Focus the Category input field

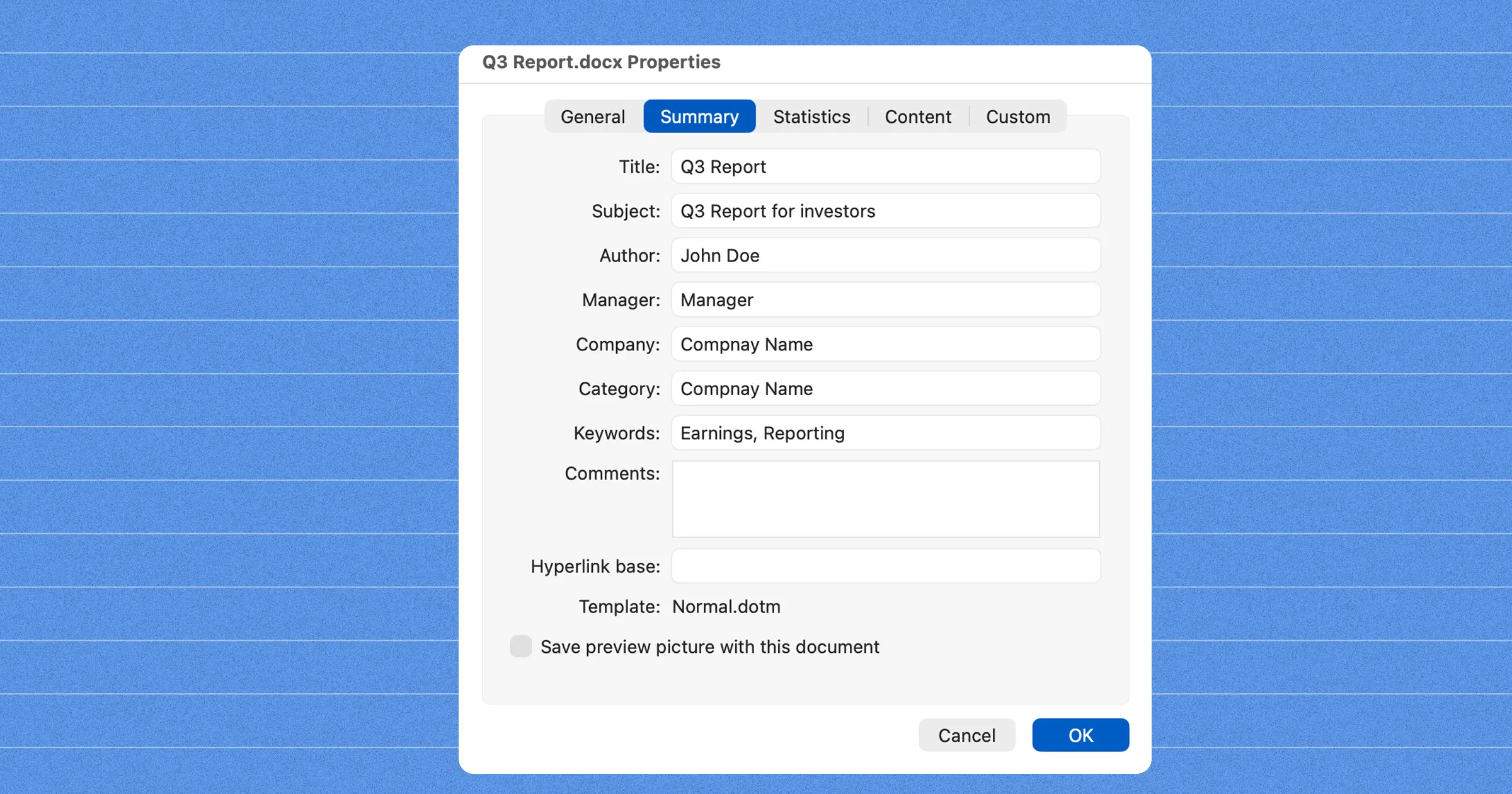[x=886, y=389]
